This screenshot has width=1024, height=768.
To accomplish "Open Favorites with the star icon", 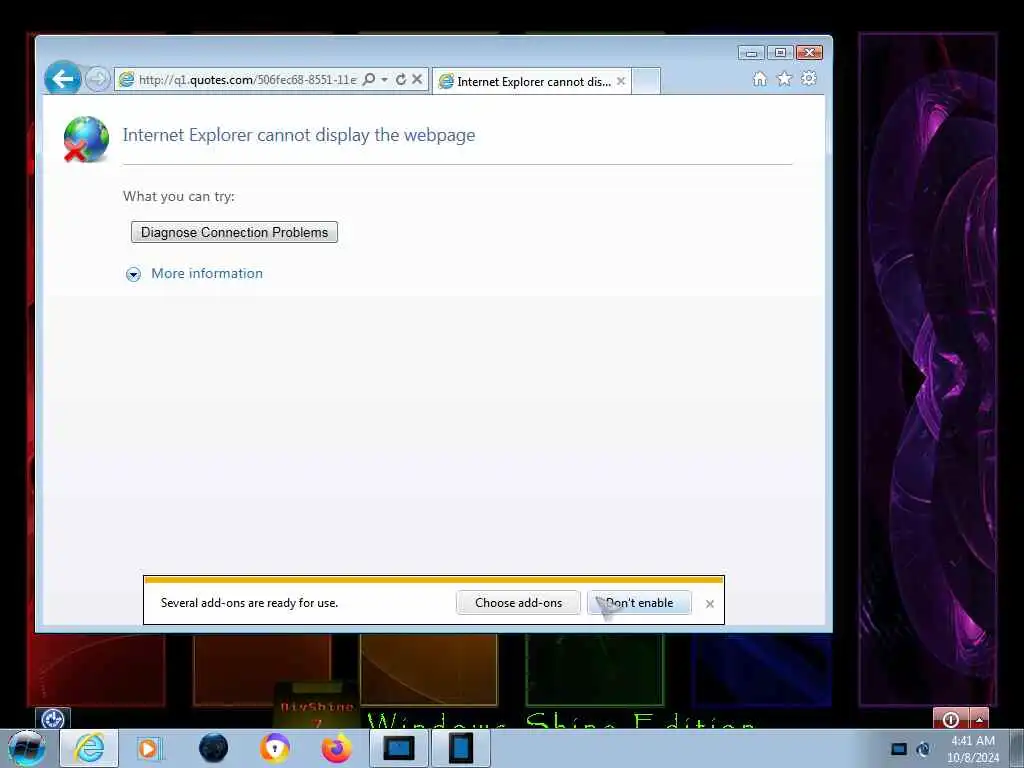I will pyautogui.click(x=784, y=79).
